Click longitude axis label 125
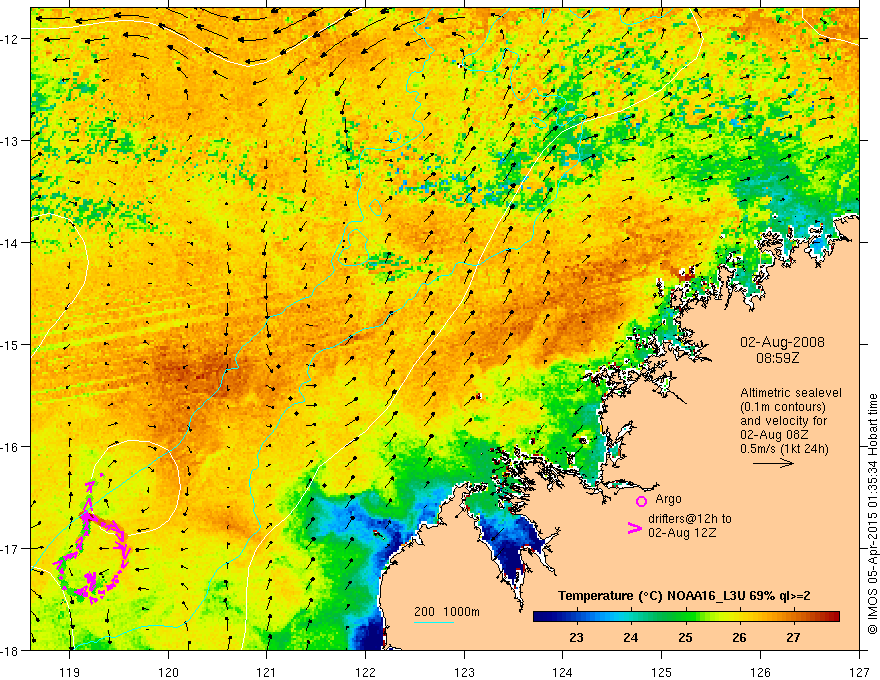 pyautogui.click(x=662, y=672)
